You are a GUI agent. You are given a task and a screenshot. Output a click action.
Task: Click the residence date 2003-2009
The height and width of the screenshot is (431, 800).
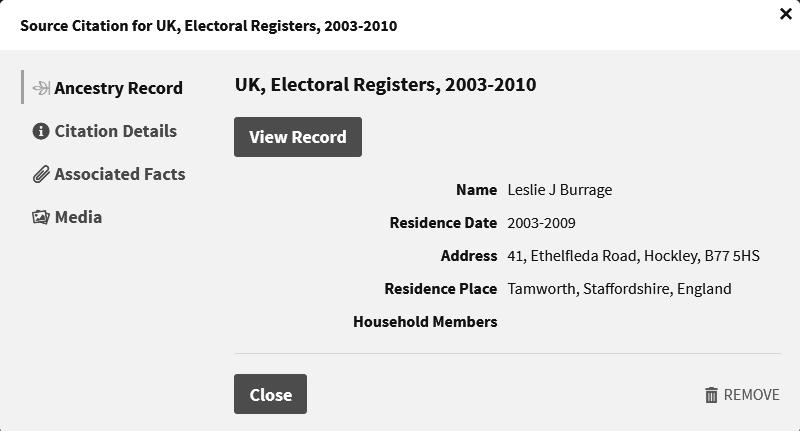[541, 223]
